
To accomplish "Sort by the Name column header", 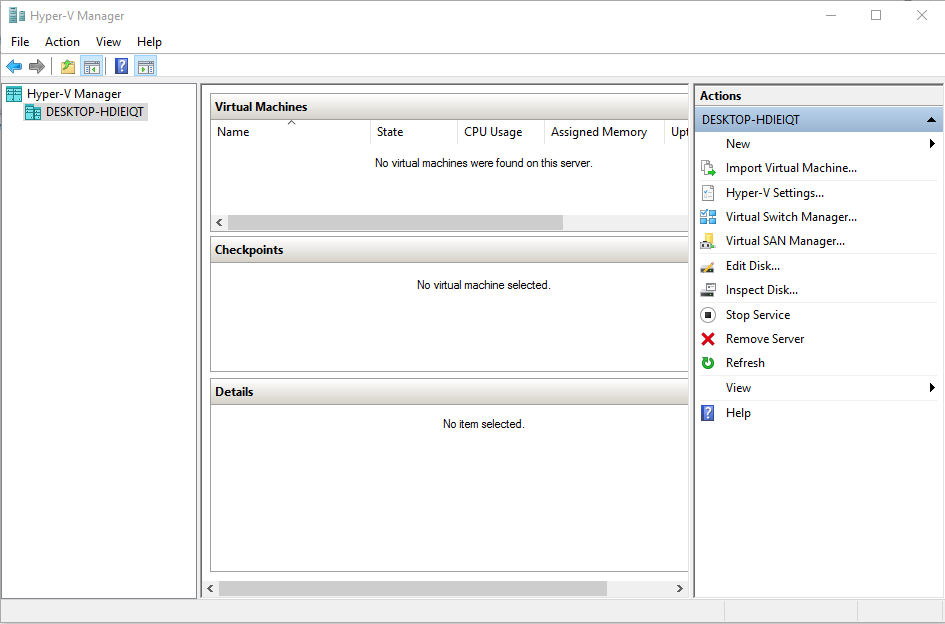I will point(291,131).
